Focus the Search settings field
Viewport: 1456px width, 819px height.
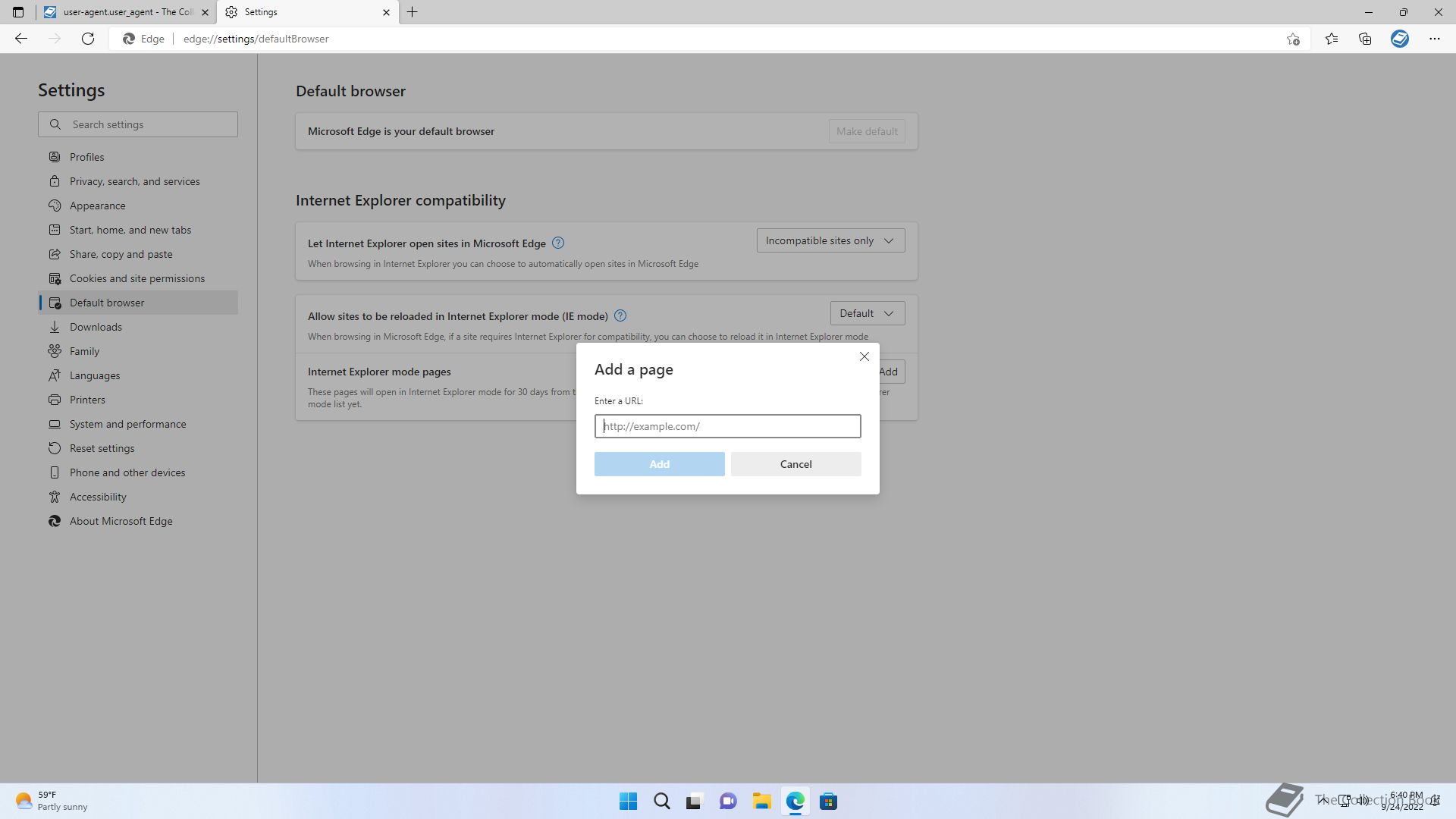coord(138,124)
